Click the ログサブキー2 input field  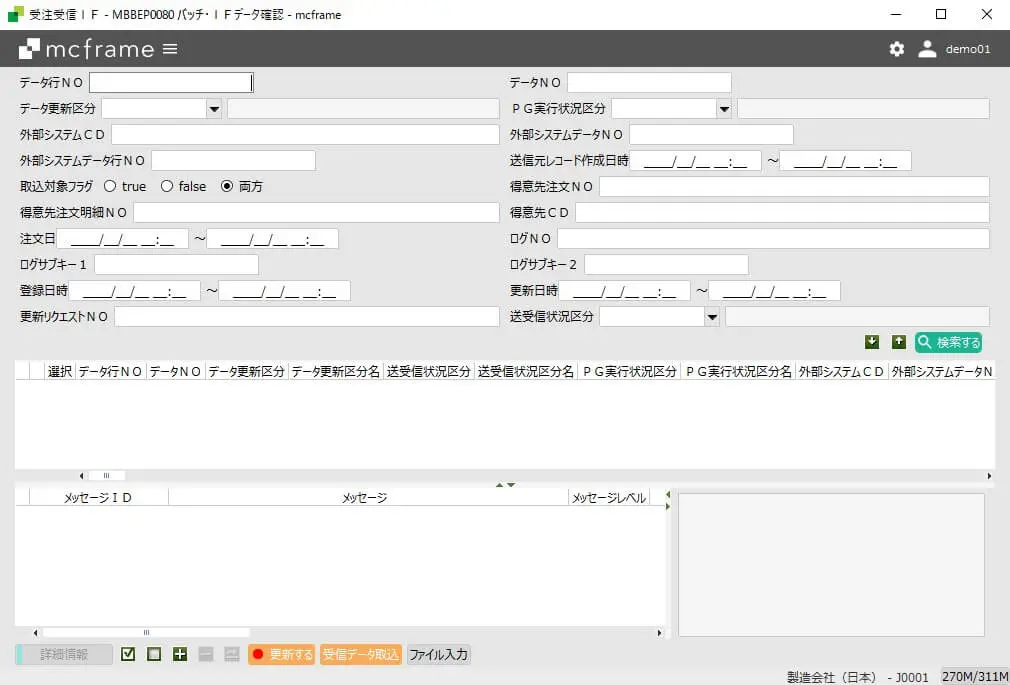tap(667, 264)
